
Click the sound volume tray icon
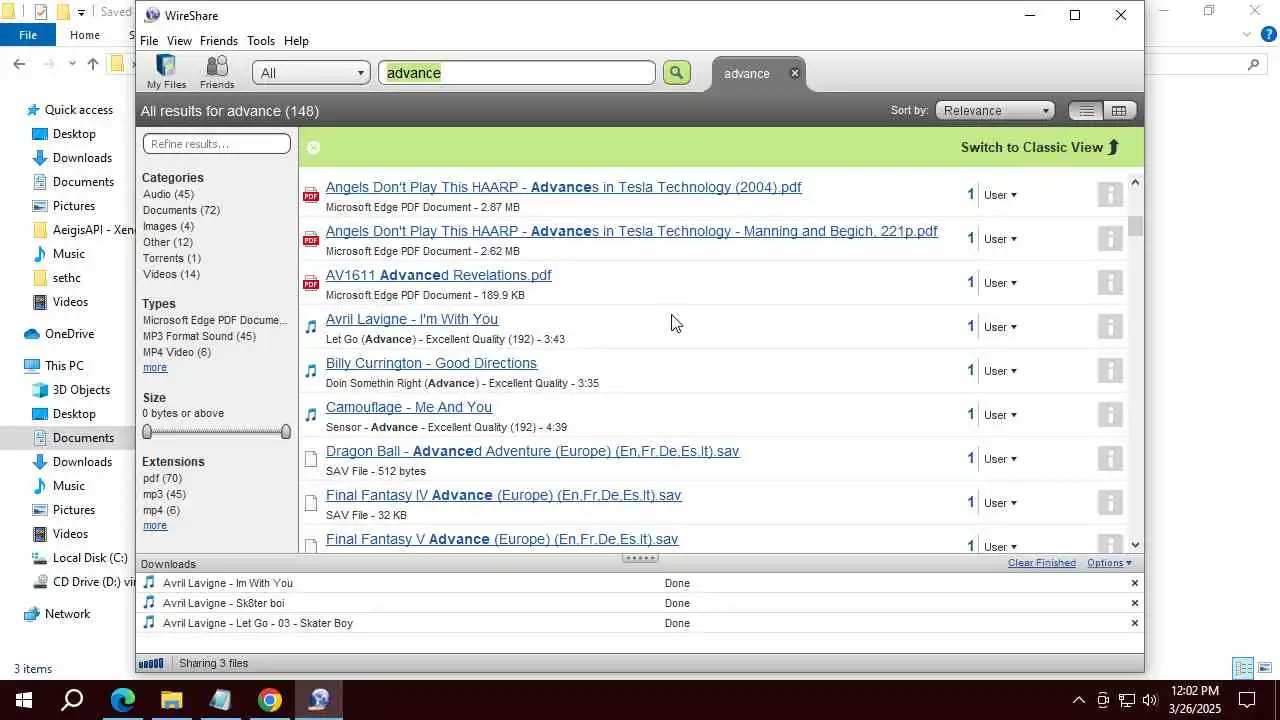point(1150,700)
